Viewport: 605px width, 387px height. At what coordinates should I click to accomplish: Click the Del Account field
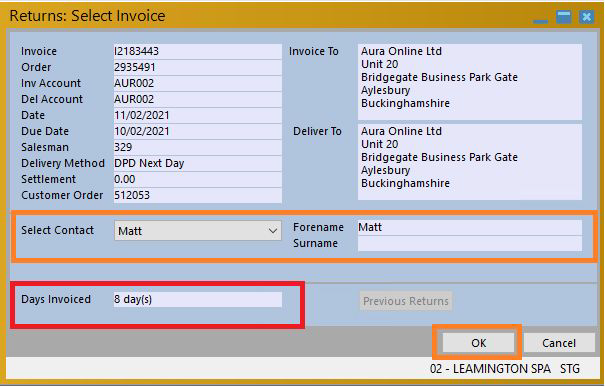(198, 100)
